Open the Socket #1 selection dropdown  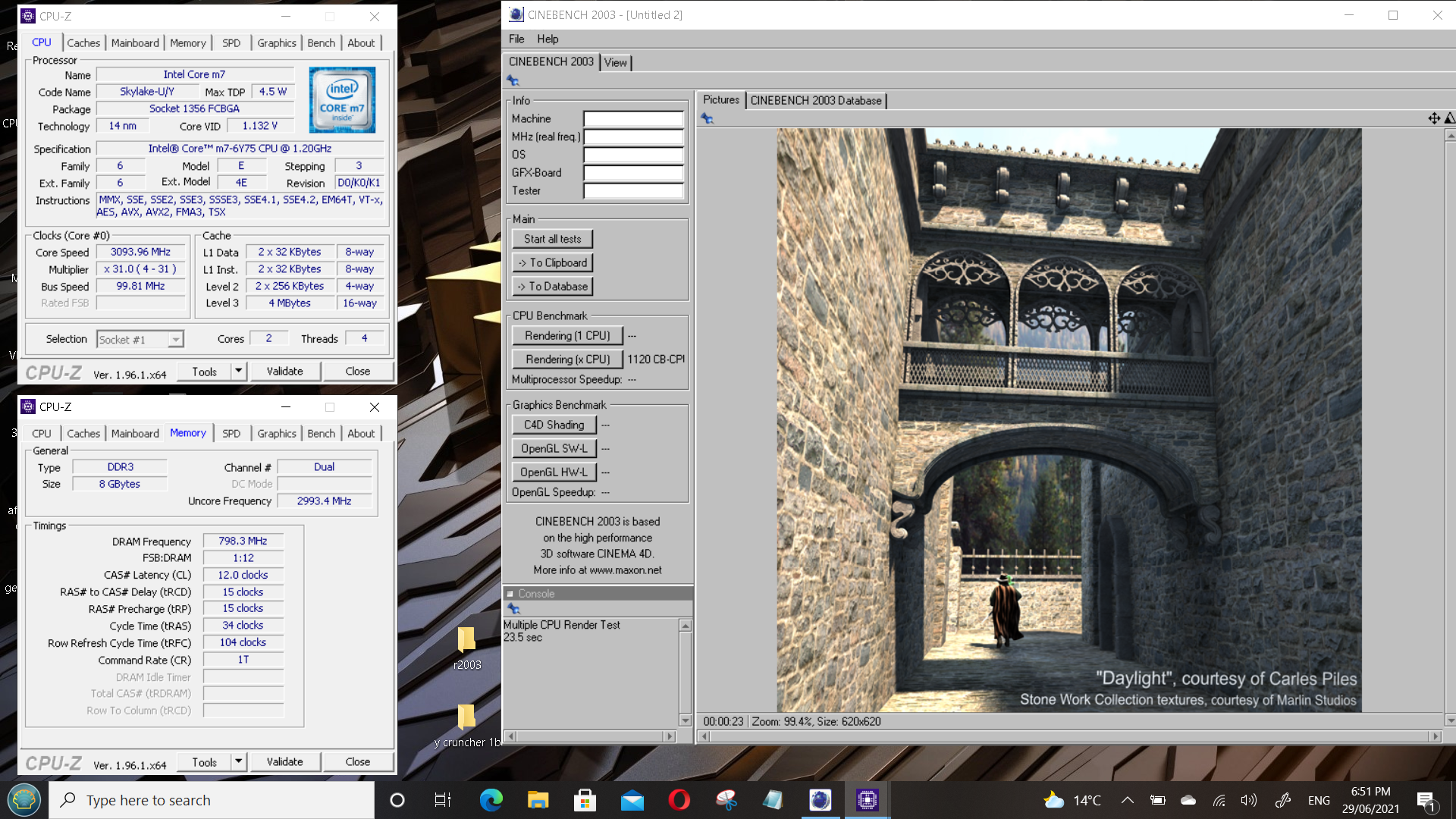pos(140,339)
